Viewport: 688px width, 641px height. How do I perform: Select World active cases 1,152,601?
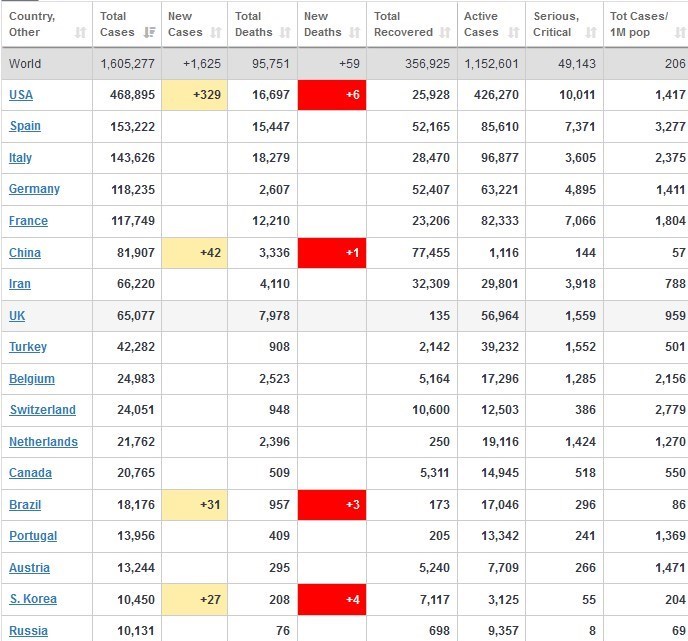[491, 64]
